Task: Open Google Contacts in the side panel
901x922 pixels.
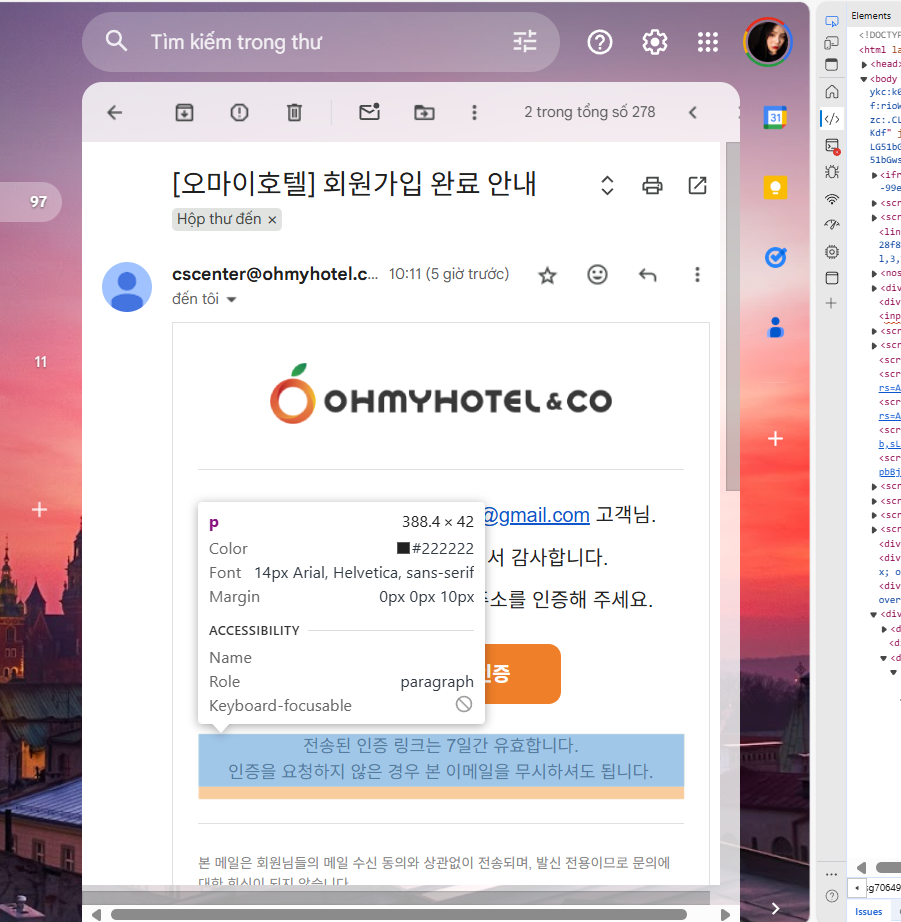Action: click(x=776, y=327)
